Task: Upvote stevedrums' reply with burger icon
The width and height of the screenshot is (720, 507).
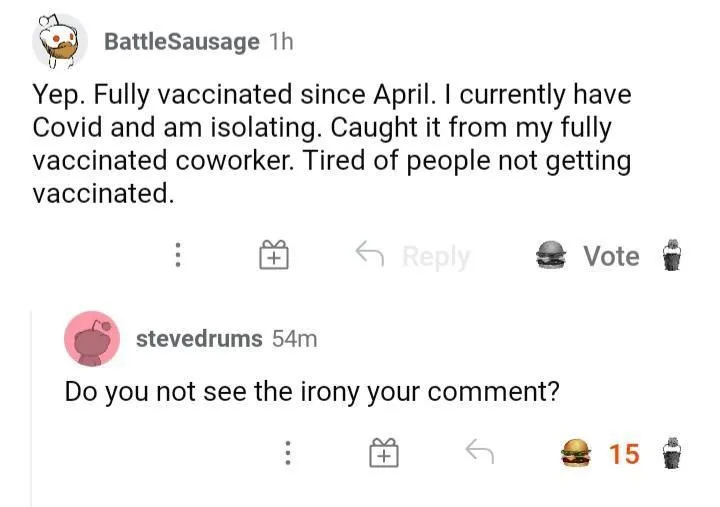Action: click(x=574, y=454)
